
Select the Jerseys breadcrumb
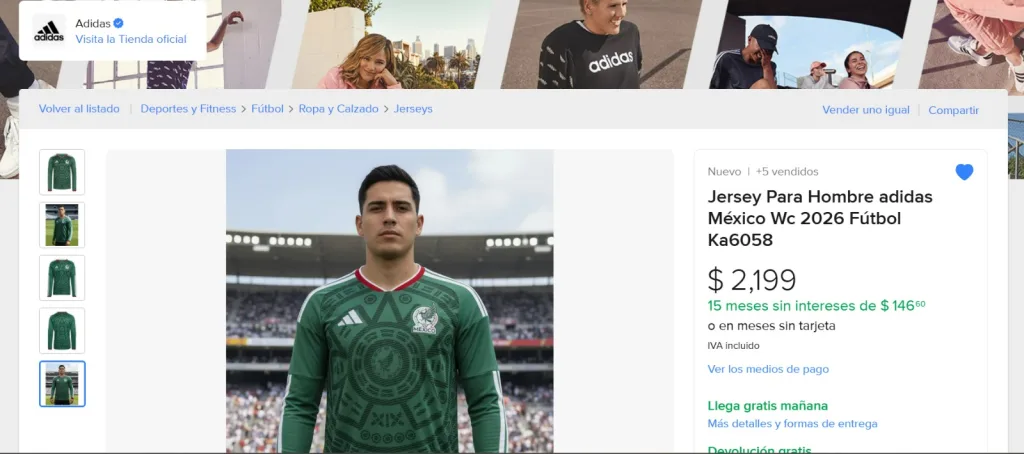pyautogui.click(x=413, y=108)
